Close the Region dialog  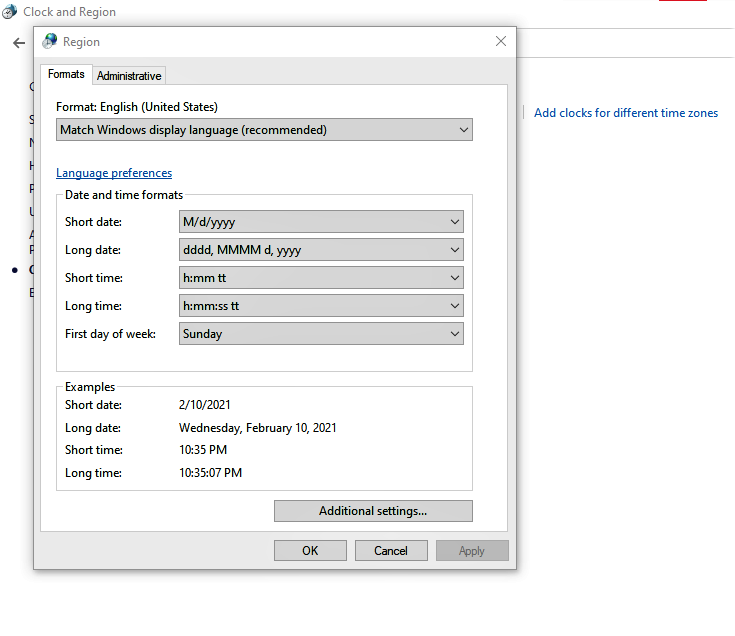coord(501,41)
